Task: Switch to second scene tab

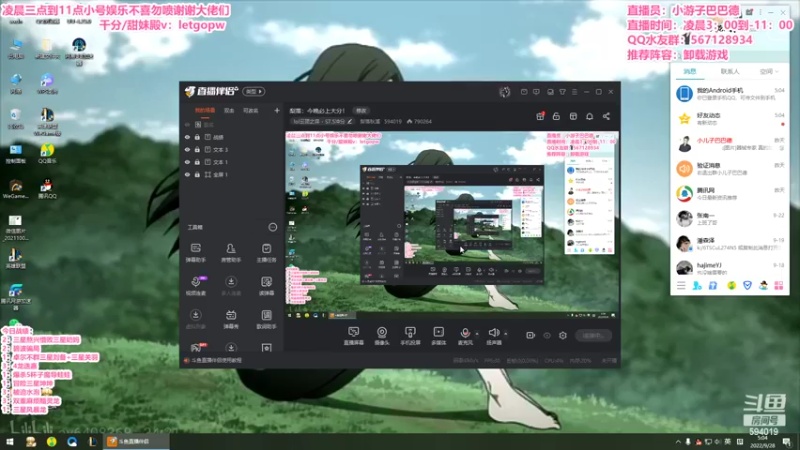Action: coord(229,111)
